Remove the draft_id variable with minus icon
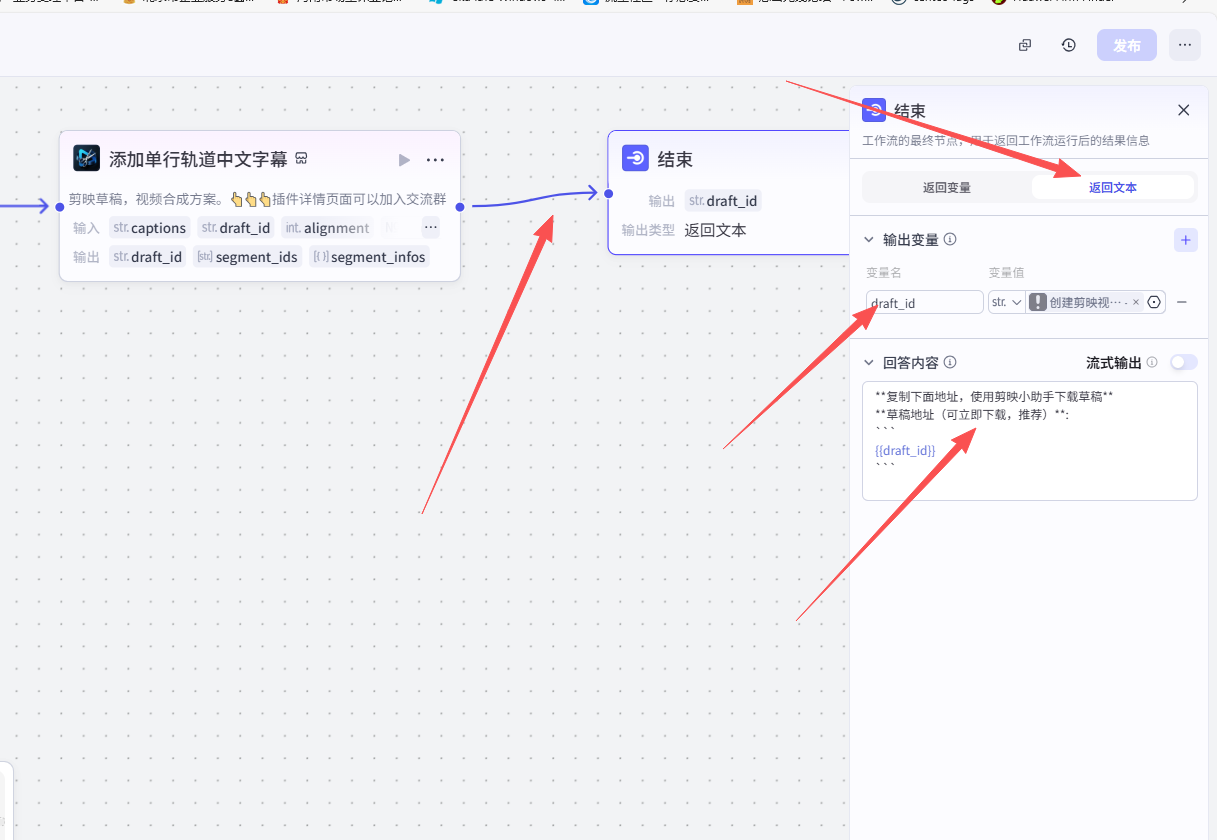The image size is (1217, 840). tap(1181, 302)
